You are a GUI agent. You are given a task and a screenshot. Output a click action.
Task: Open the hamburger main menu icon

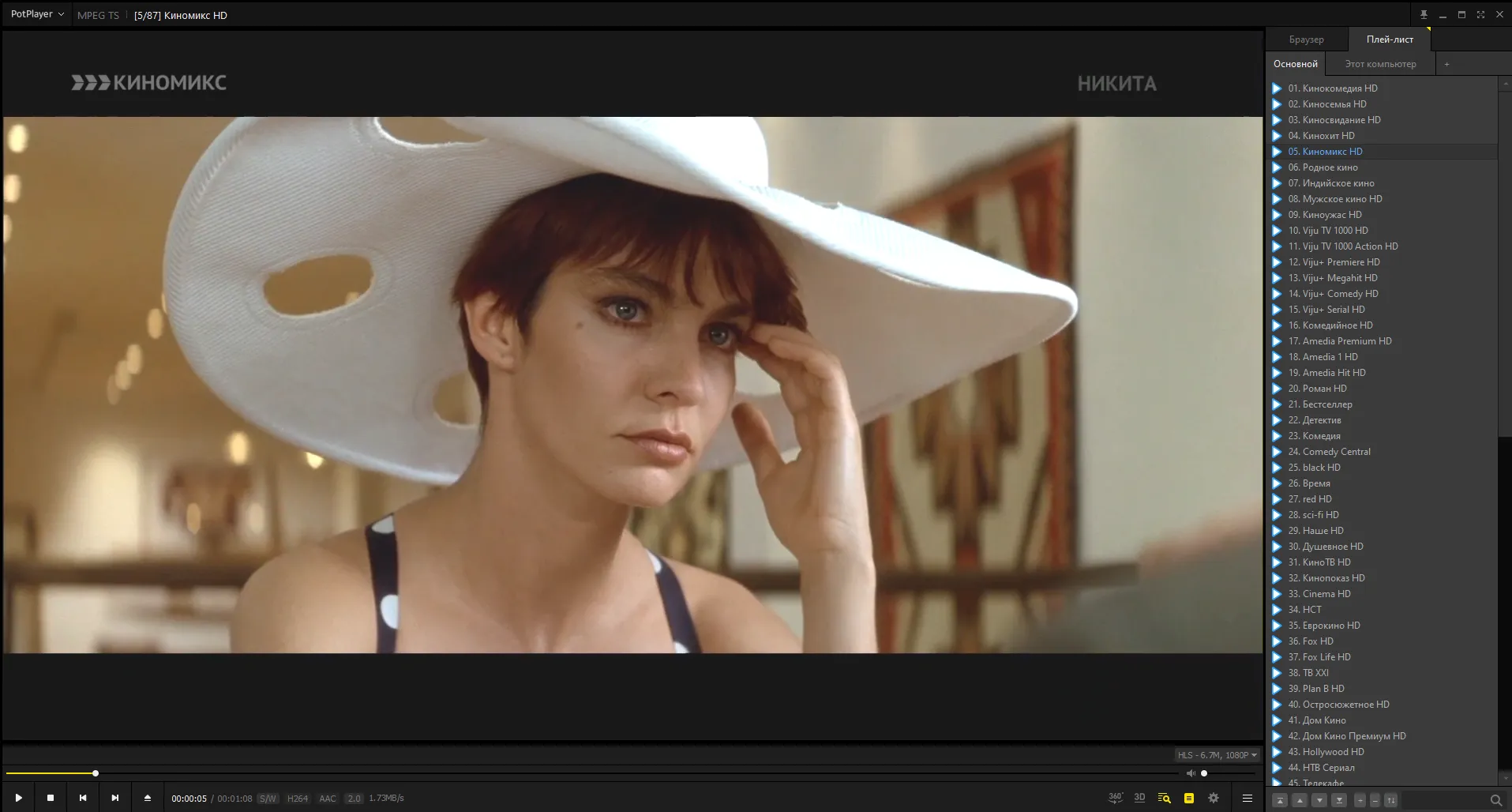tap(1247, 798)
